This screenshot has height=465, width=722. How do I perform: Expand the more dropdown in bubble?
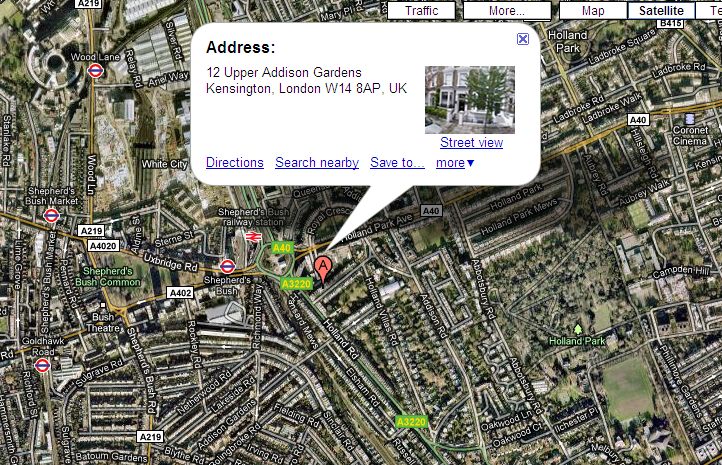click(455, 163)
